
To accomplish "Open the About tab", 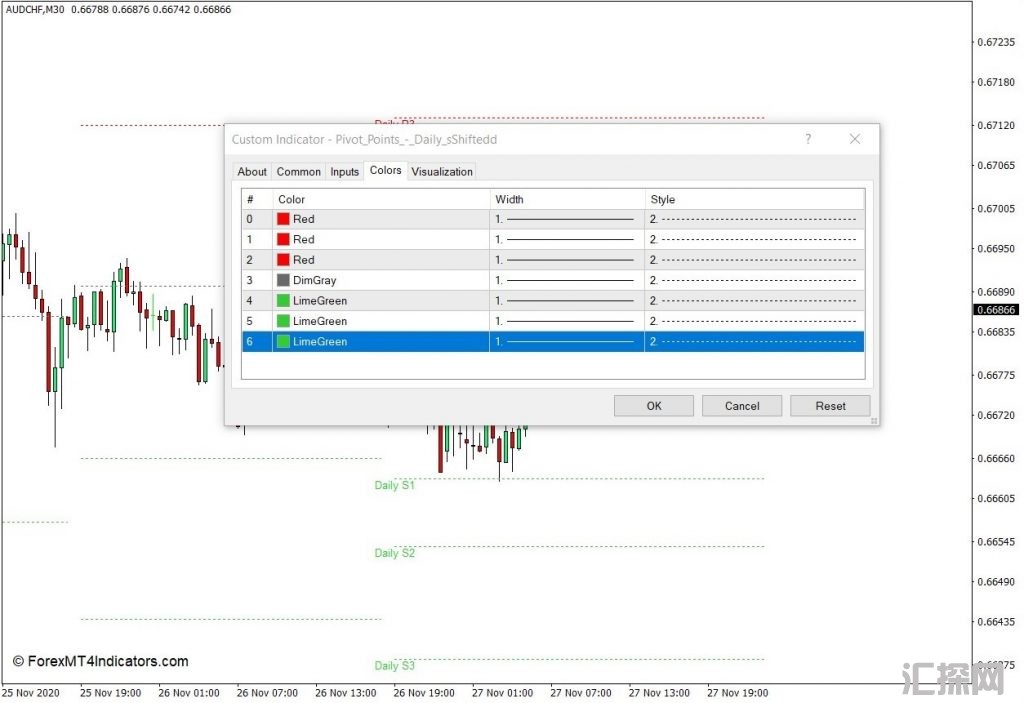I will tap(252, 172).
